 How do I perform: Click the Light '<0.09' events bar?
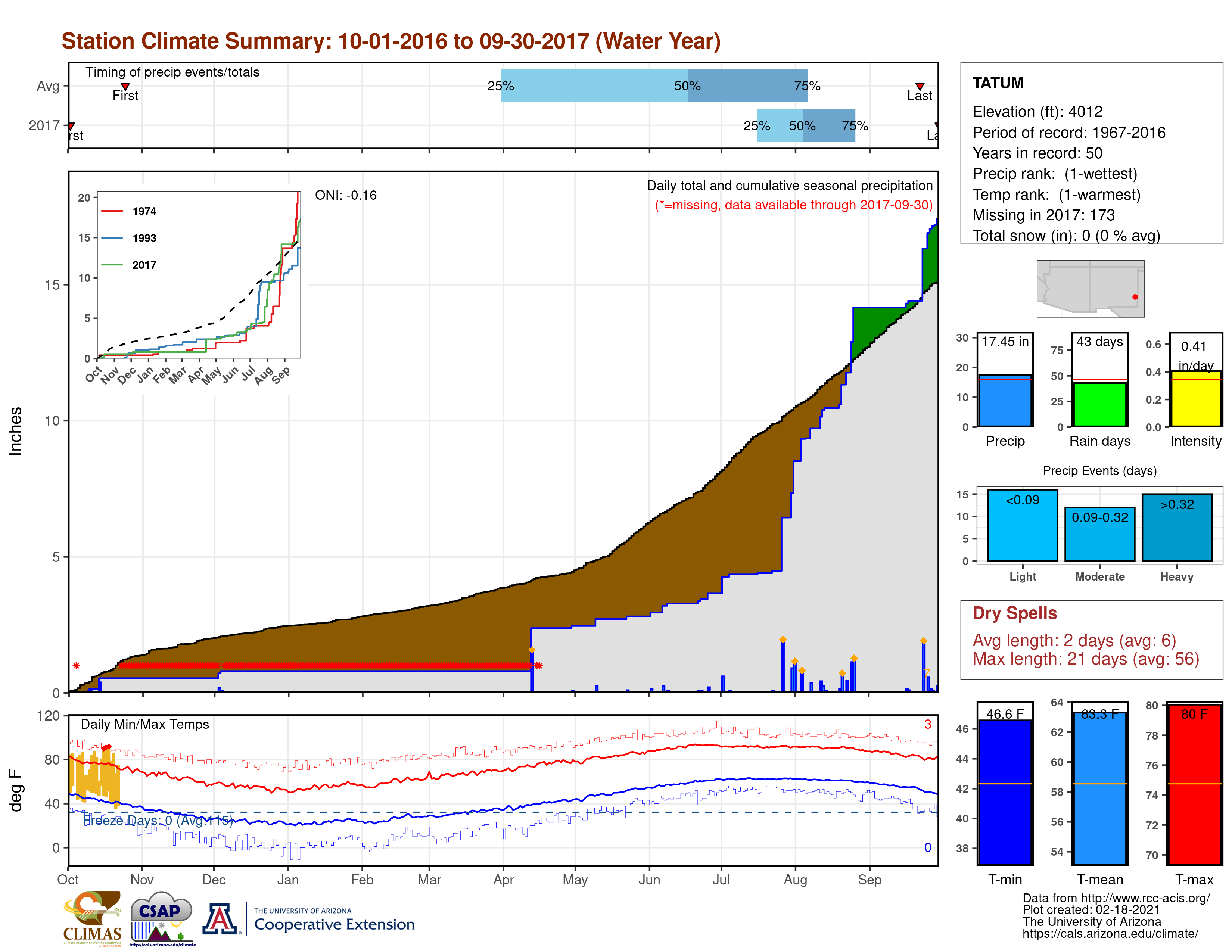click(1022, 525)
